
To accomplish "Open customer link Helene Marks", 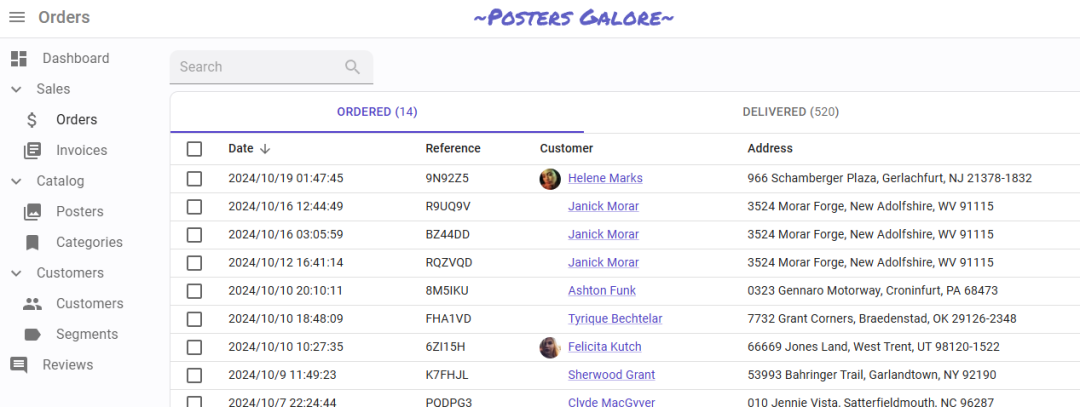I will [x=605, y=179].
